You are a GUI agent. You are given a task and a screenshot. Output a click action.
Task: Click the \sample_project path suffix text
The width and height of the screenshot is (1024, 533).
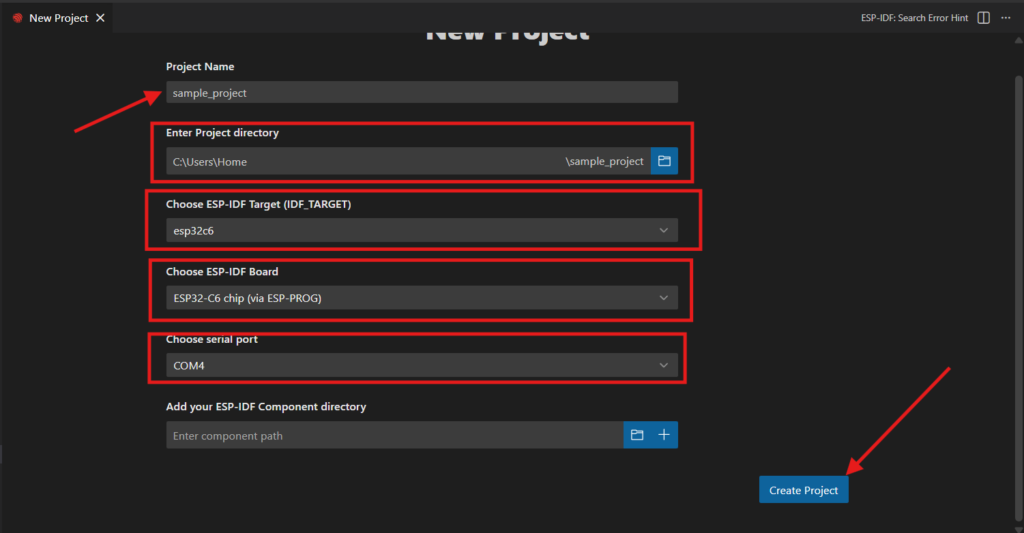click(605, 161)
